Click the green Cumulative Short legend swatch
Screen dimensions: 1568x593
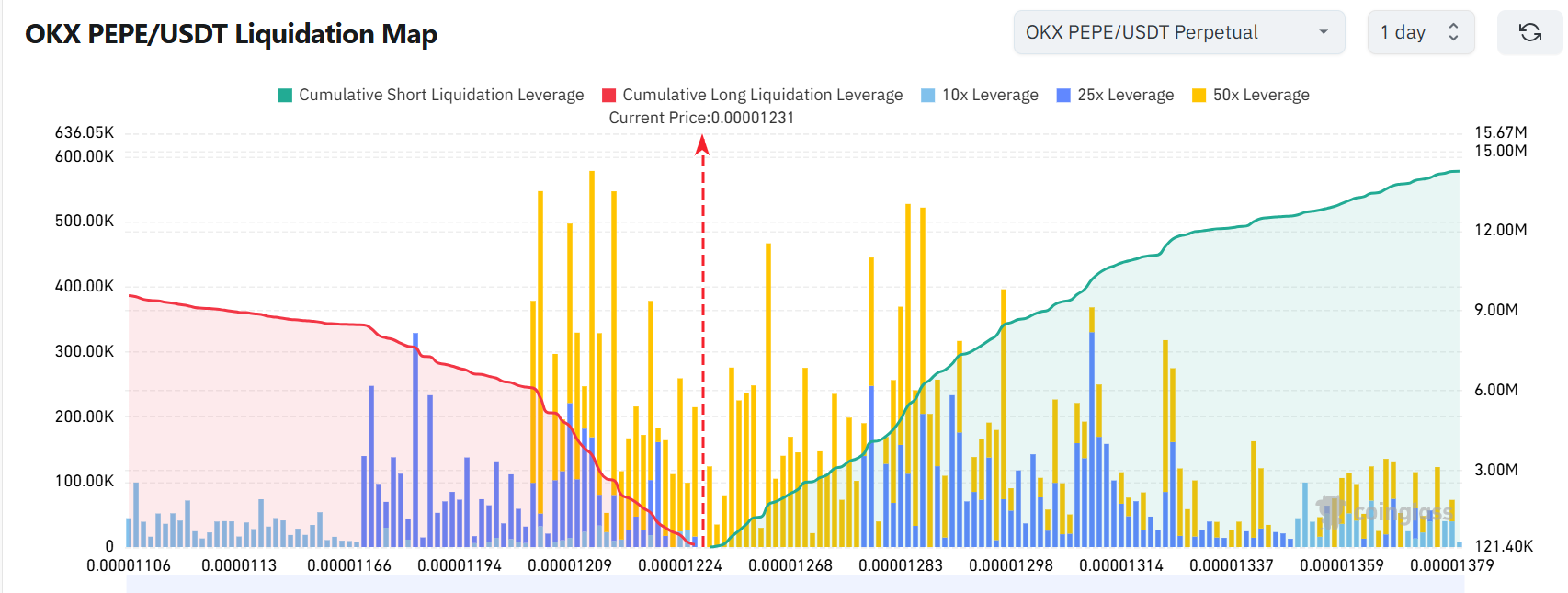(285, 95)
